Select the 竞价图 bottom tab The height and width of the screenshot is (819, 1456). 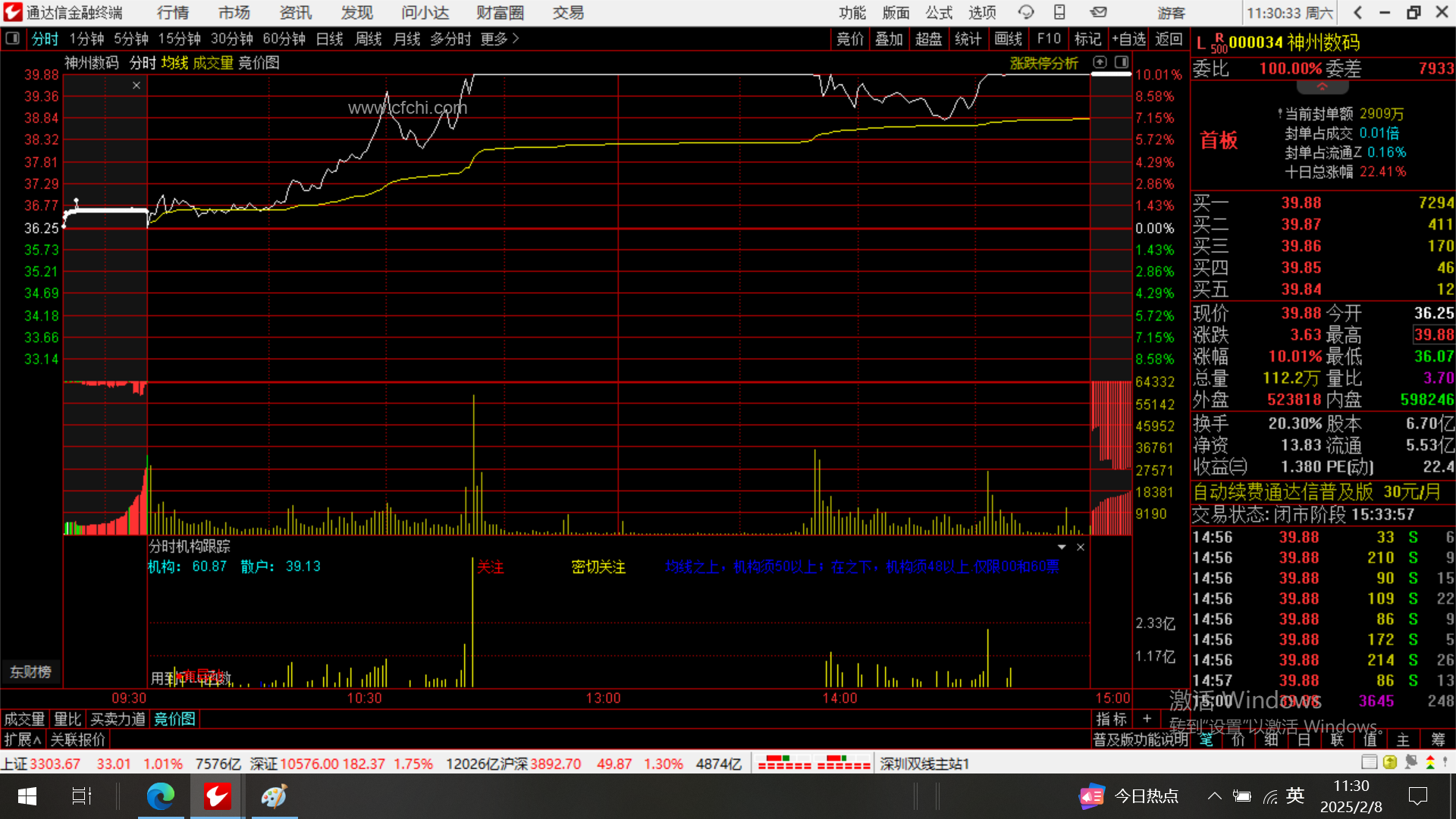[x=174, y=719]
